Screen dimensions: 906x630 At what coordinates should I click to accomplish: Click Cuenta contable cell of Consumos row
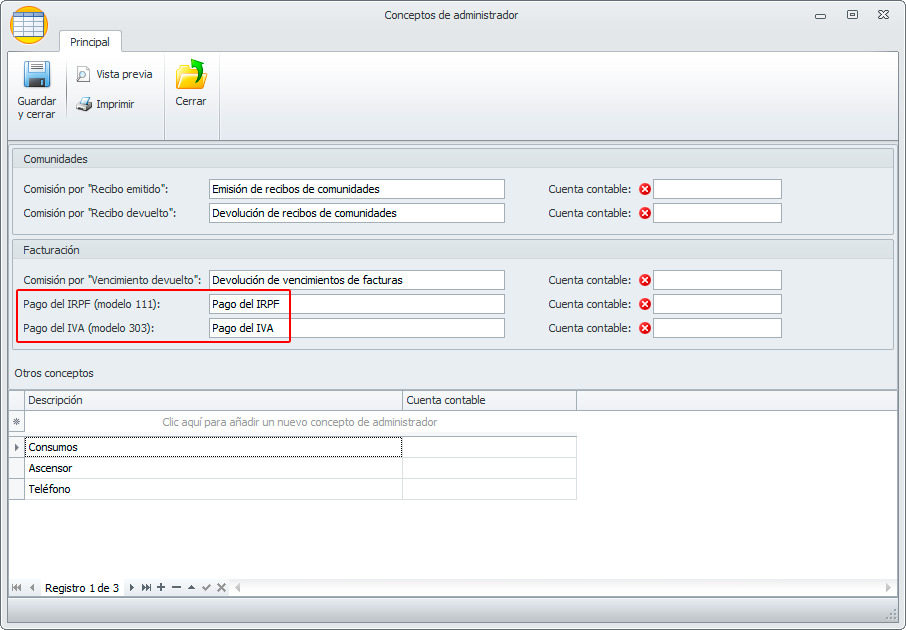pos(489,447)
